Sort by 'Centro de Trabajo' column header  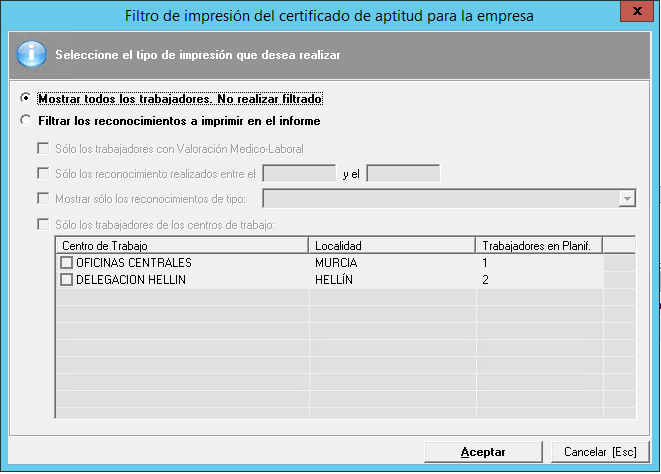click(x=181, y=245)
